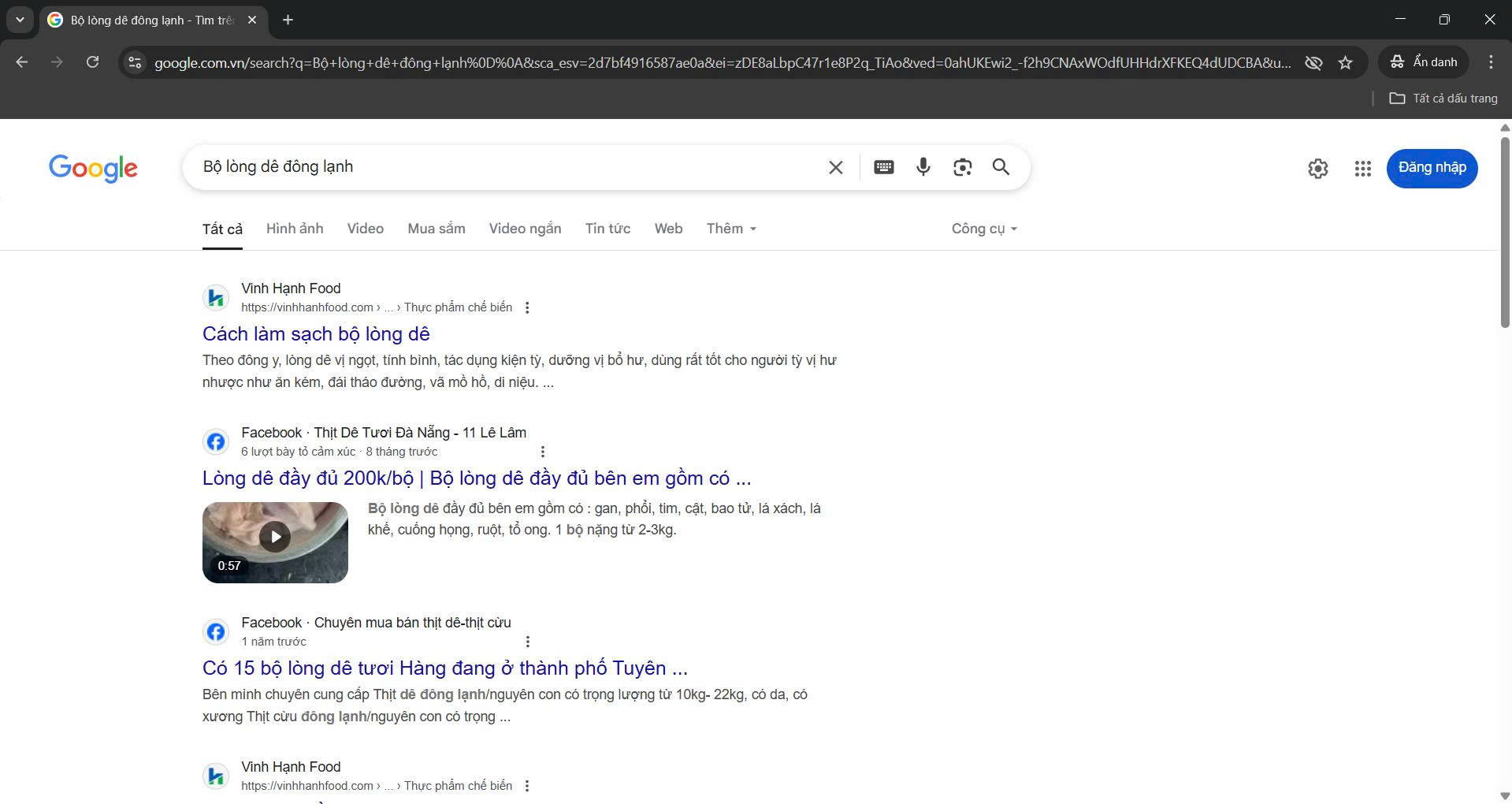
Task: Open Chrome's three-dot menu
Action: coord(1491,62)
